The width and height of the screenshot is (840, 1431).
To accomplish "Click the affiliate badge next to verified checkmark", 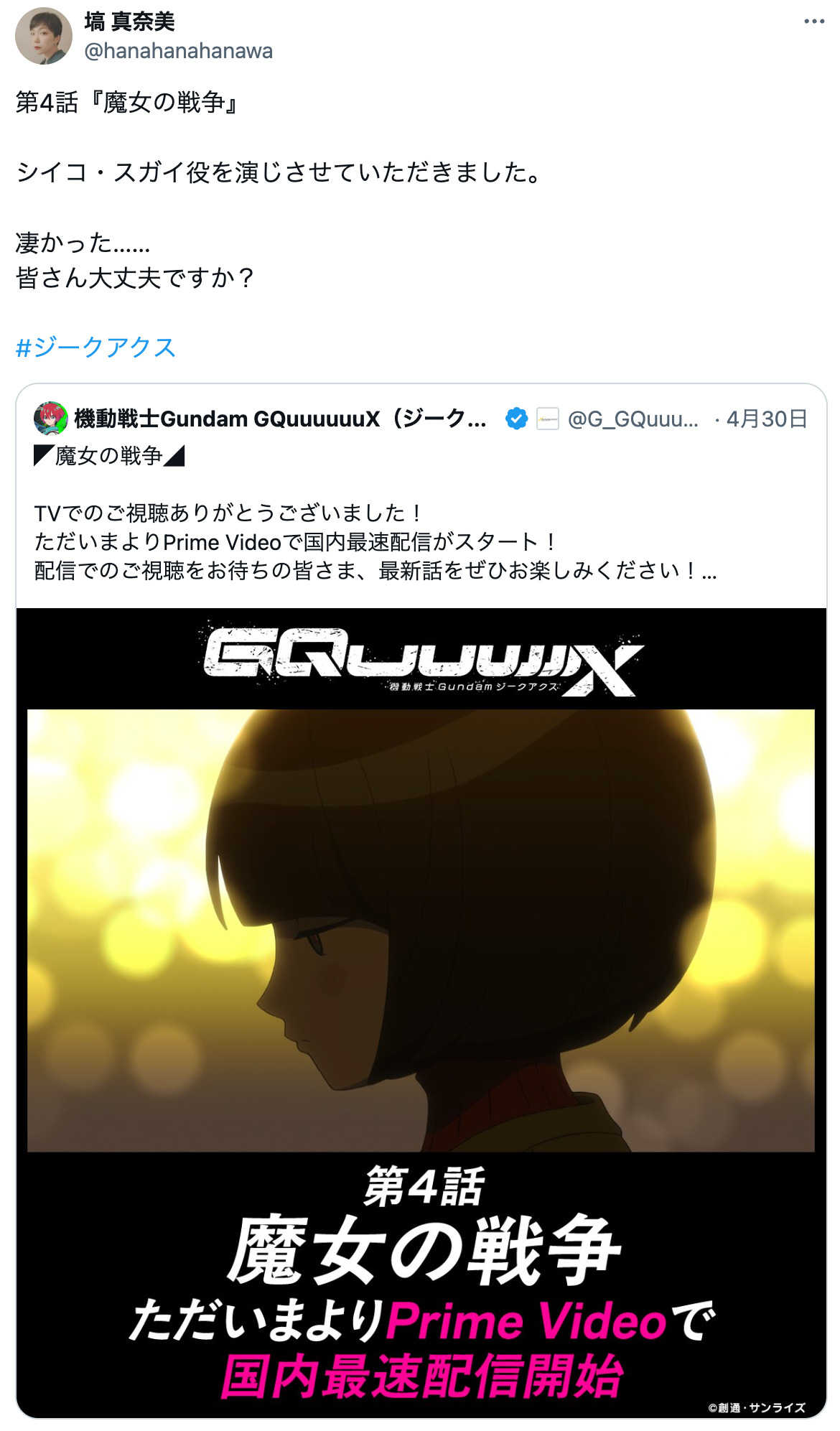I will (548, 419).
